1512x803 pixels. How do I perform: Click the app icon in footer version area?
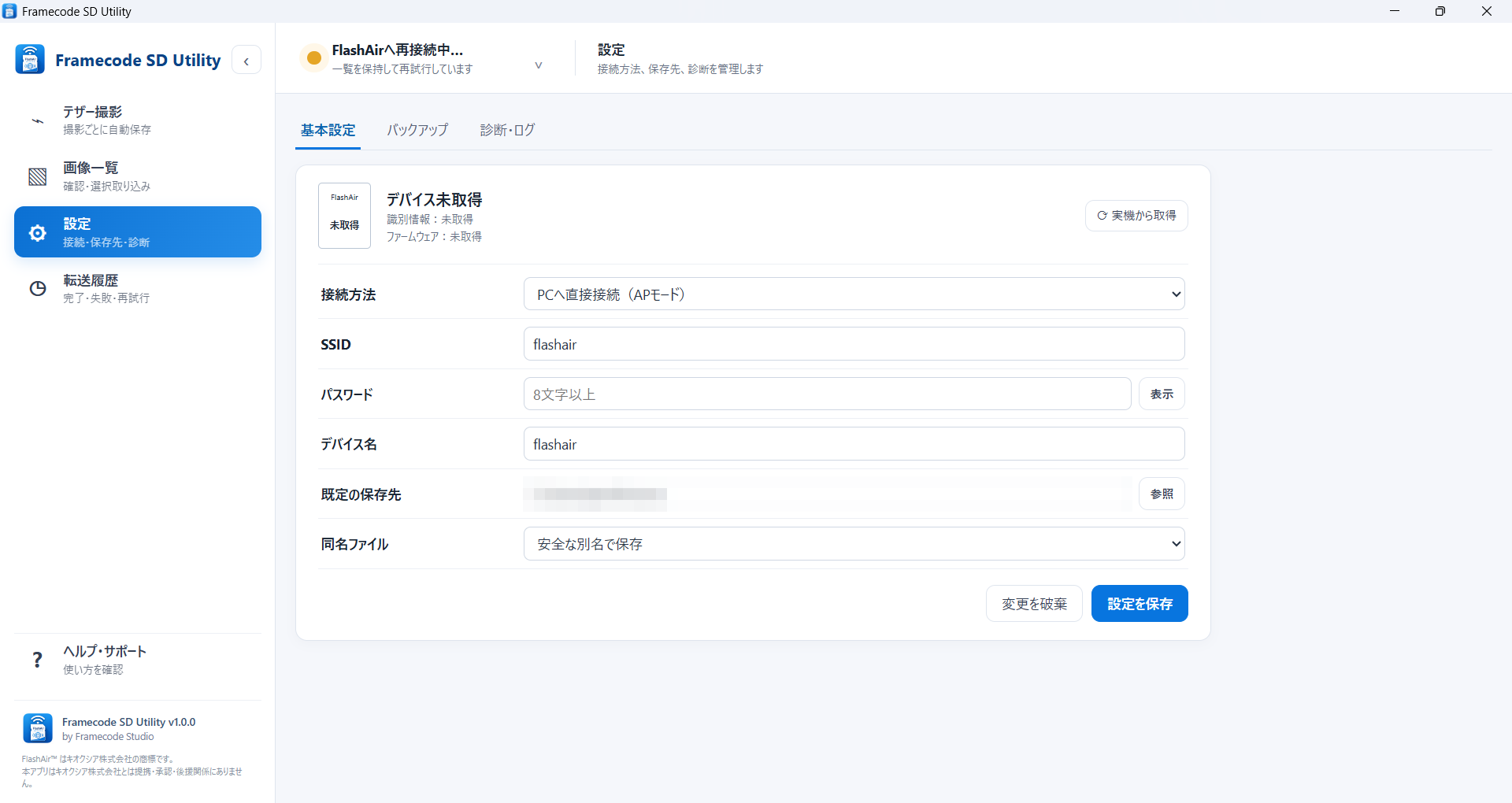(38, 728)
